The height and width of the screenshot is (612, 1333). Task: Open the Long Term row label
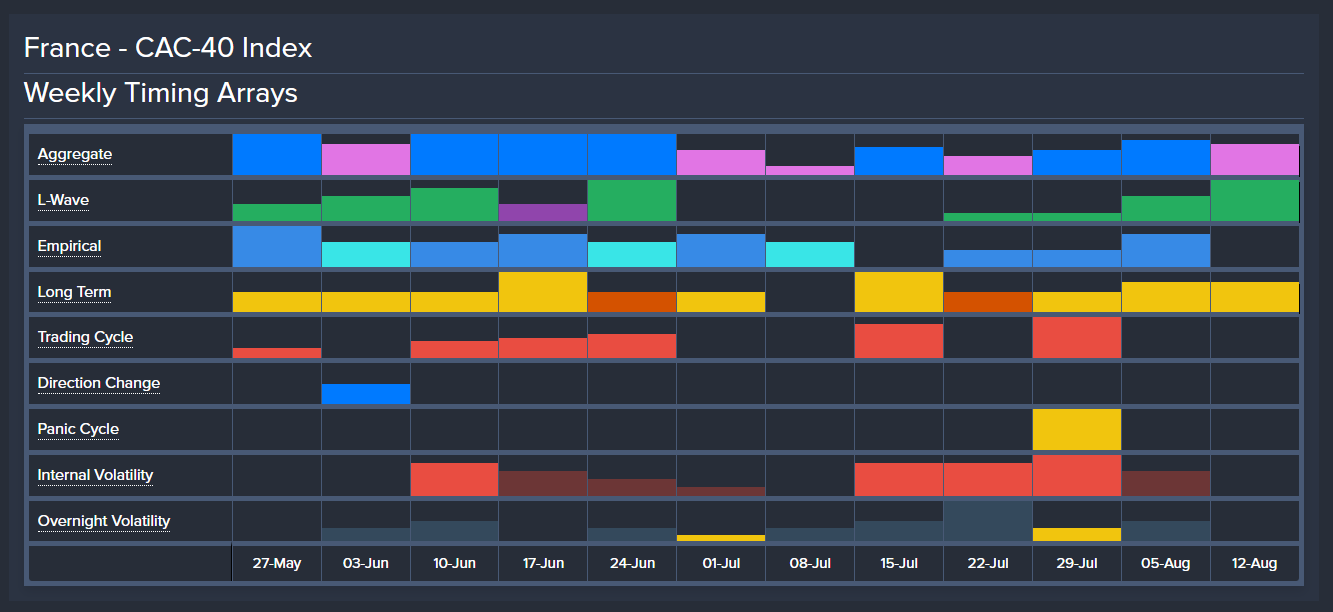tap(75, 292)
